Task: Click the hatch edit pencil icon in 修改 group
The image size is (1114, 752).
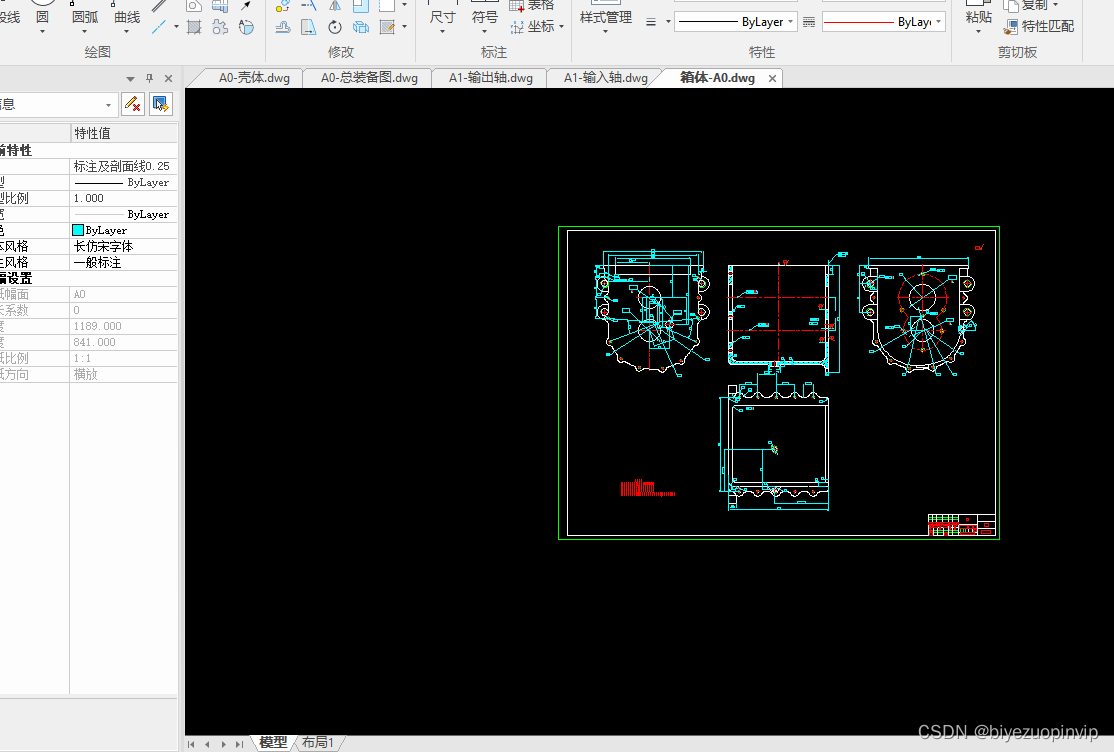Action: [387, 27]
